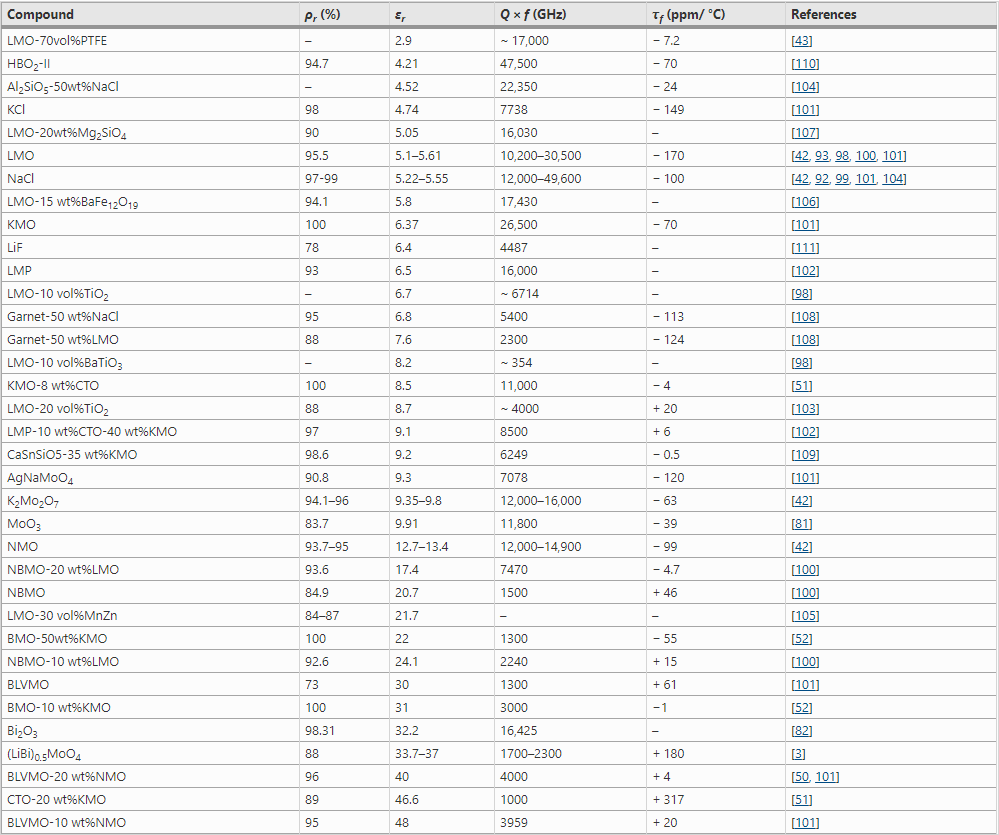The height and width of the screenshot is (835, 999).
Task: Select the compound cell AgNaMoO4
Action: click(x=40, y=478)
